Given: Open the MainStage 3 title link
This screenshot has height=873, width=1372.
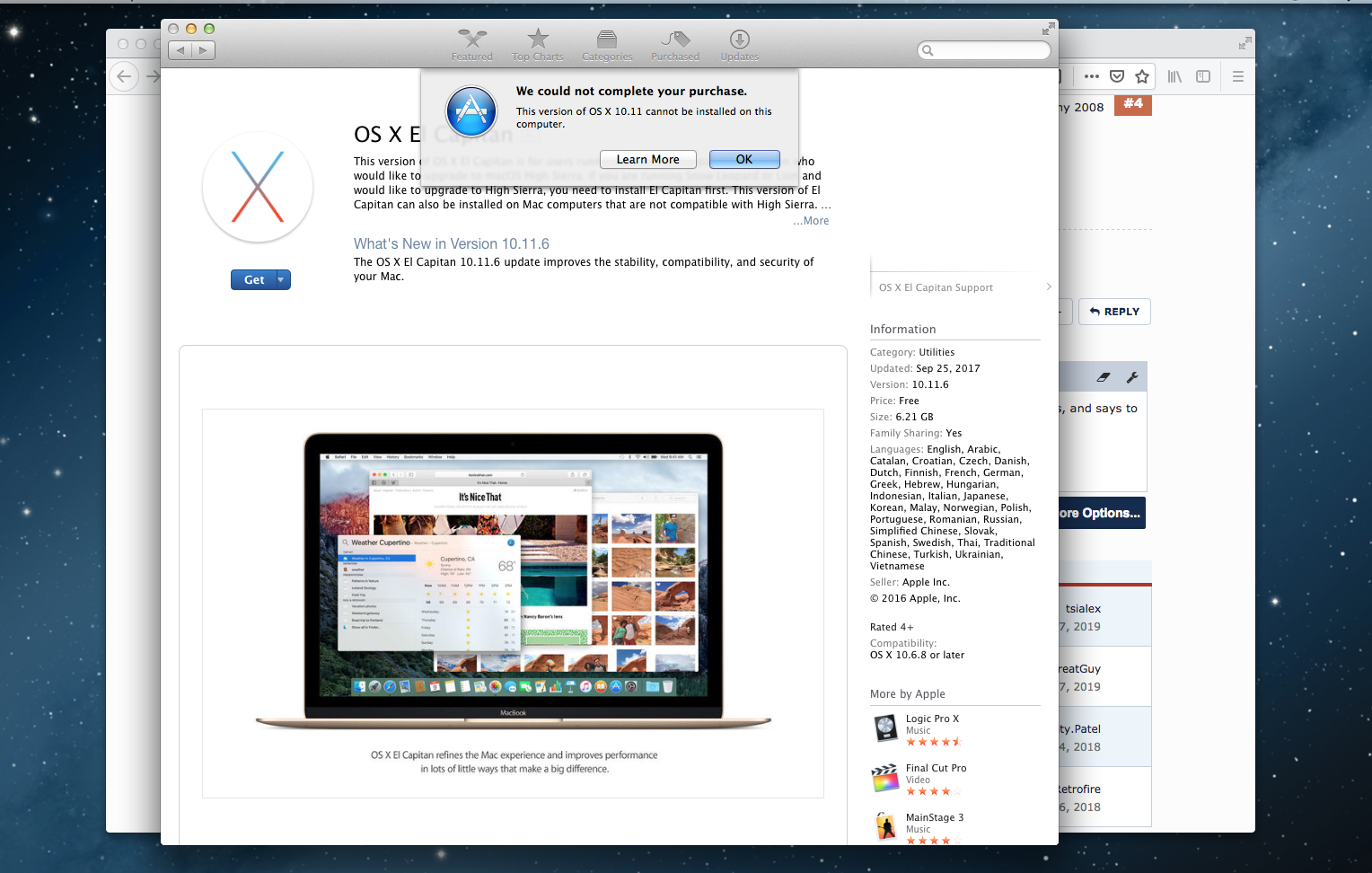Looking at the screenshot, I should (934, 817).
